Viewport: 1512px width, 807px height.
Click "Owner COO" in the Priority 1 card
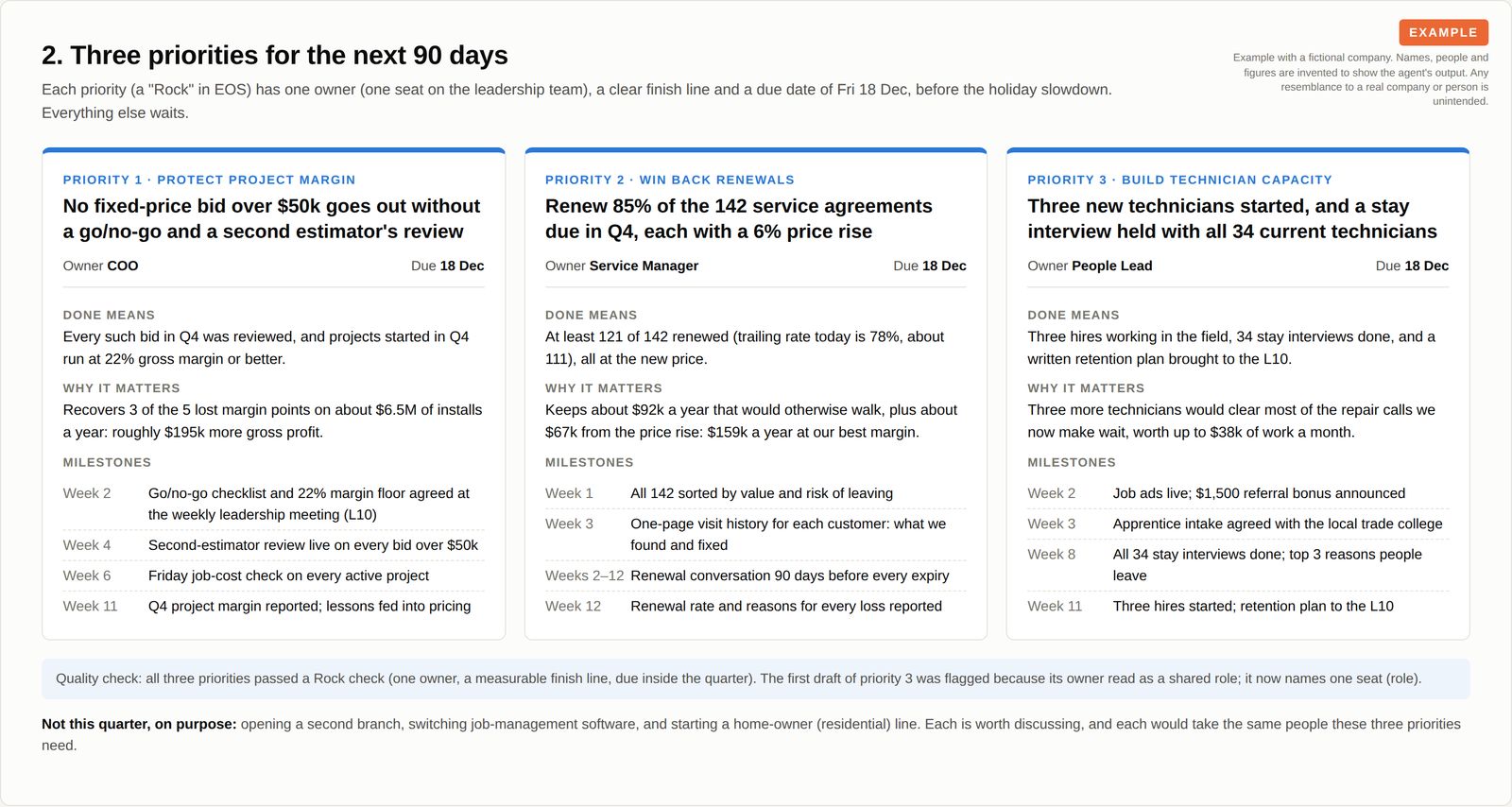(x=100, y=266)
